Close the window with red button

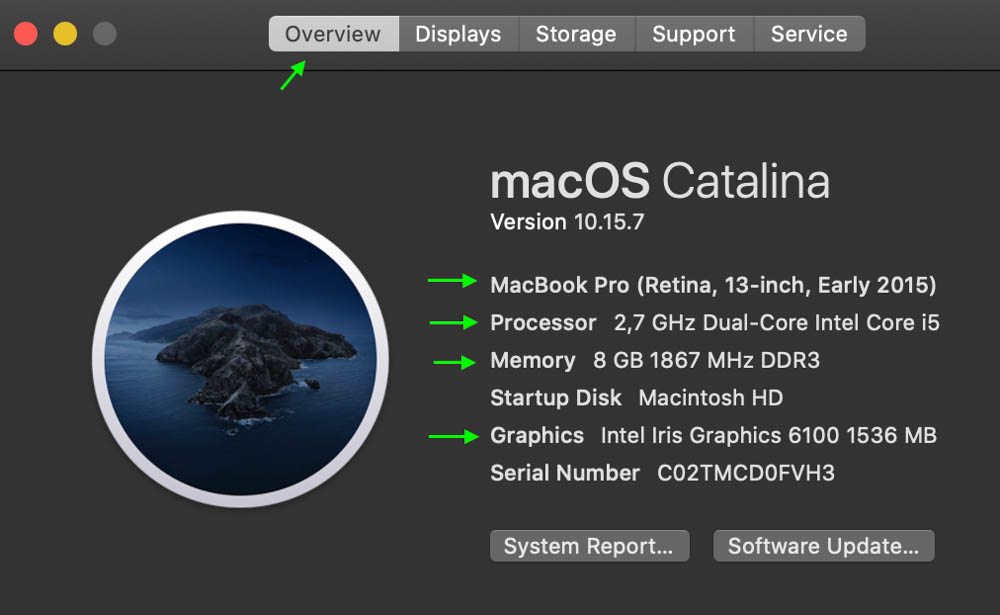(26, 34)
